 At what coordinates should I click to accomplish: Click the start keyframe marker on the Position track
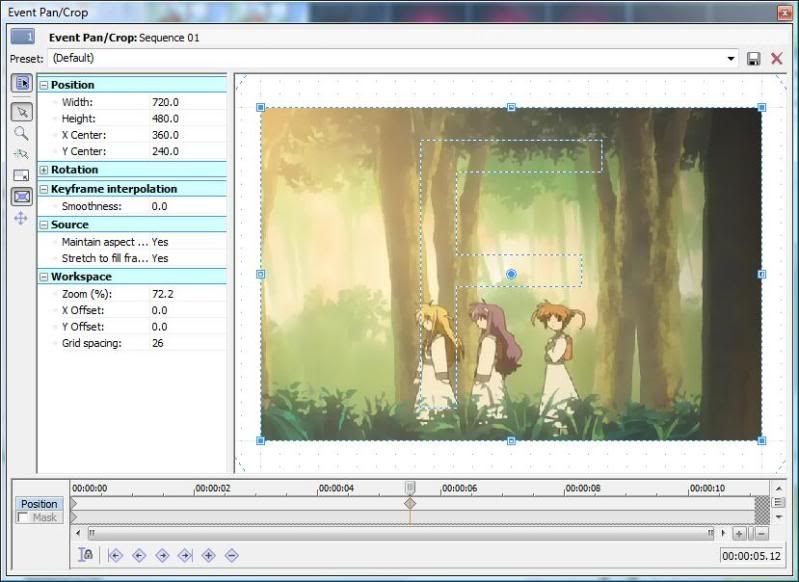[74, 504]
